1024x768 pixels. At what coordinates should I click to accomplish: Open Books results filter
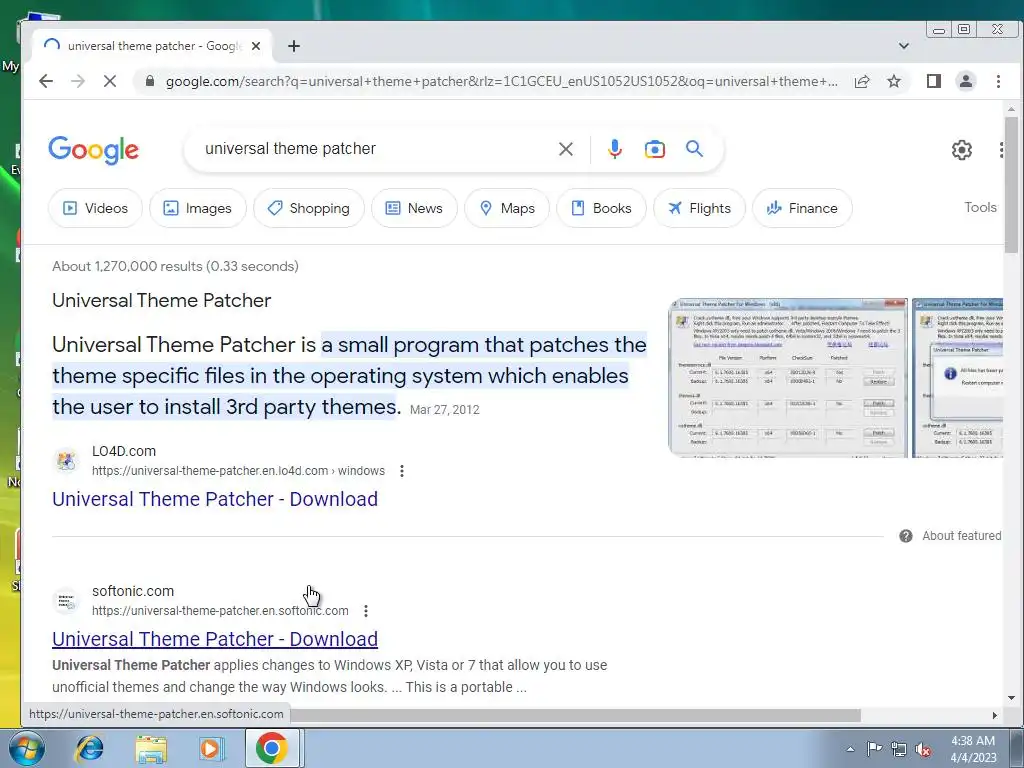pyautogui.click(x=601, y=208)
